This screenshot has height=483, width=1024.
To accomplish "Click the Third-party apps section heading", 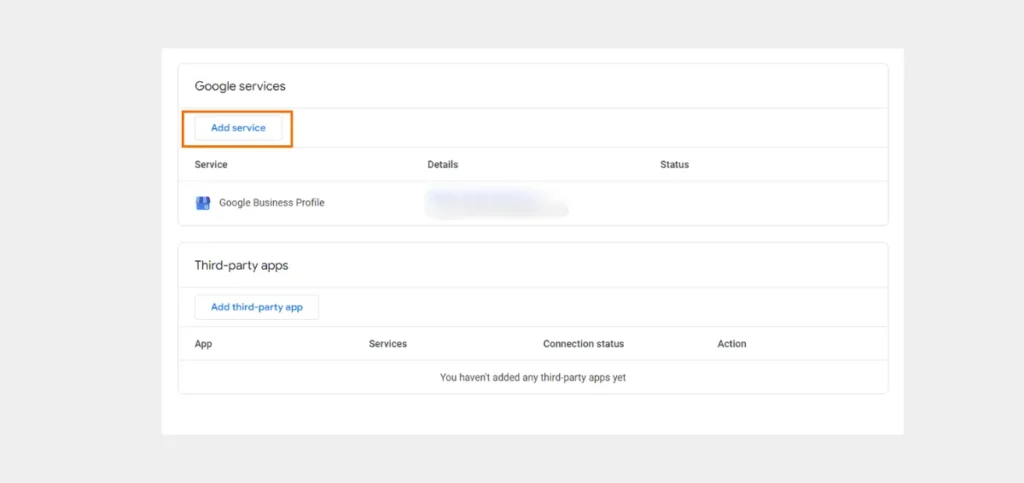I will click(x=242, y=266).
